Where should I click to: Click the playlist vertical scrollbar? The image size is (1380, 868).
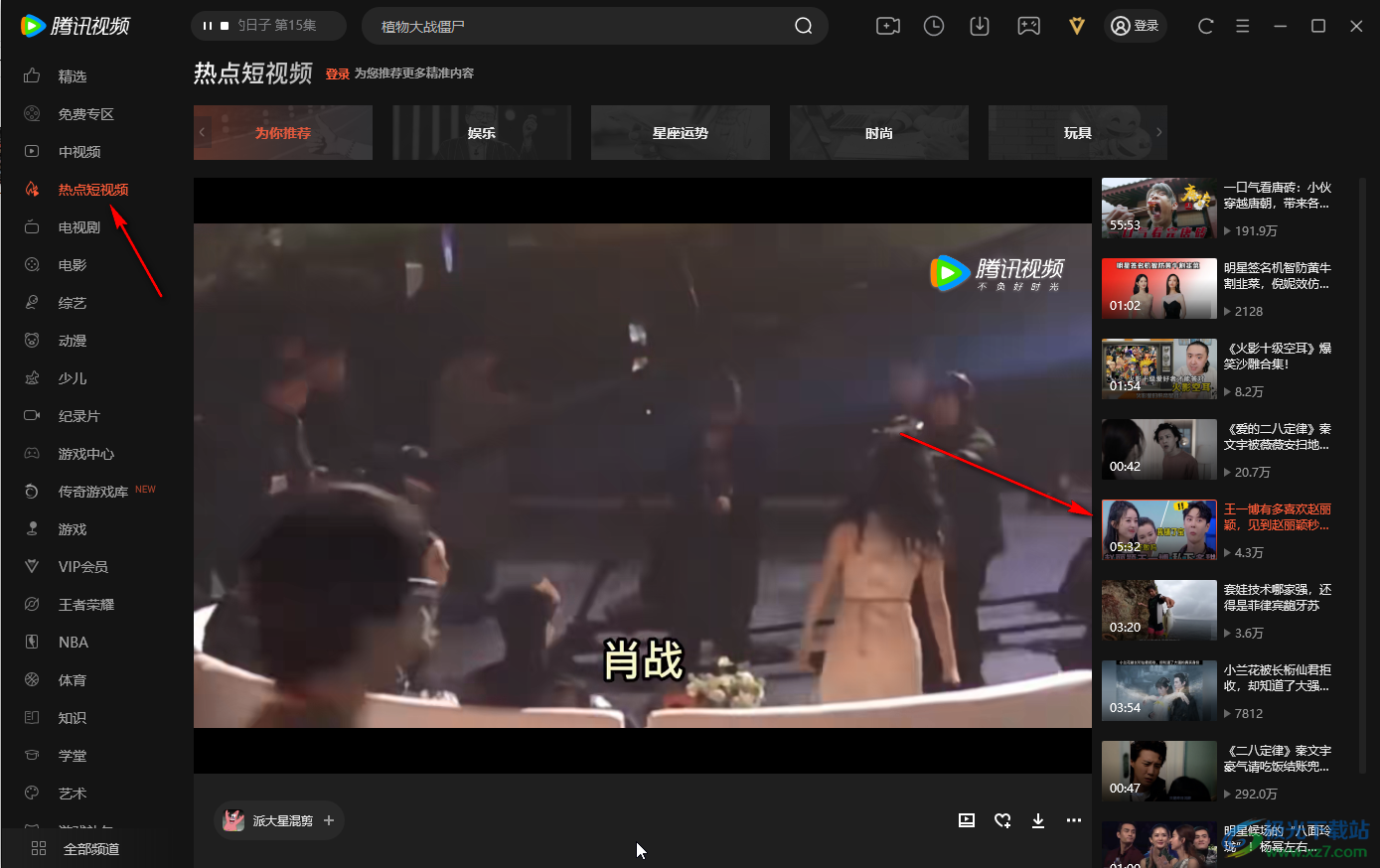(1362, 477)
